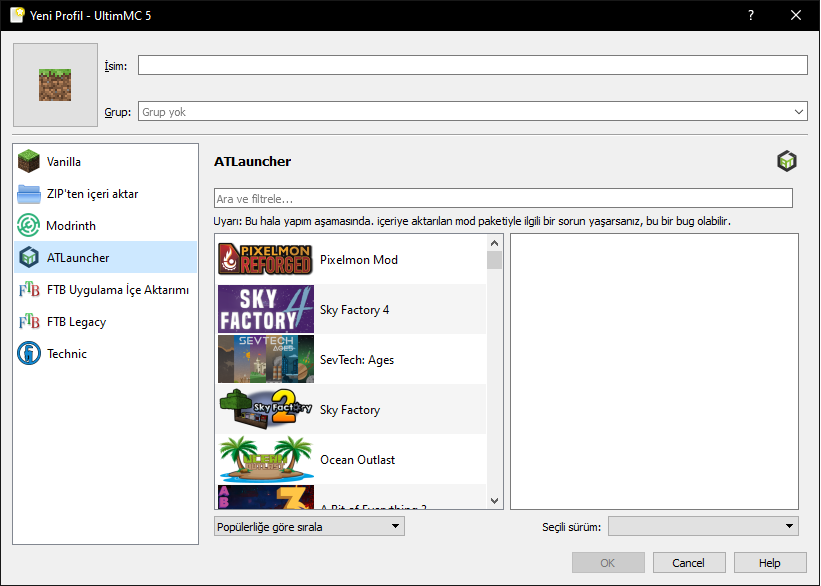
Task: Open the Seçili sürüm version dropdown
Action: (703, 526)
